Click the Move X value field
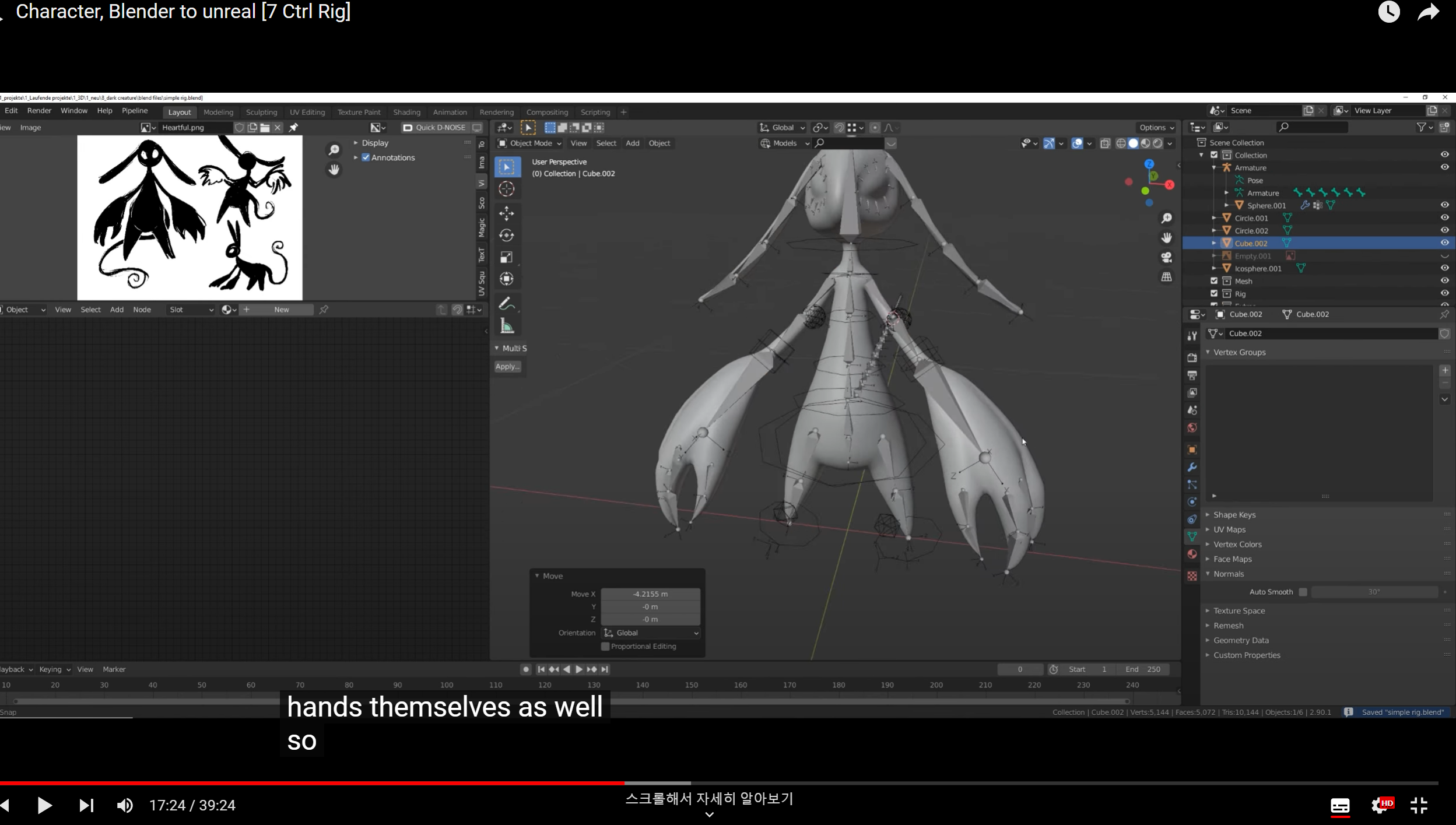Viewport: 1456px width, 825px height. (650, 594)
